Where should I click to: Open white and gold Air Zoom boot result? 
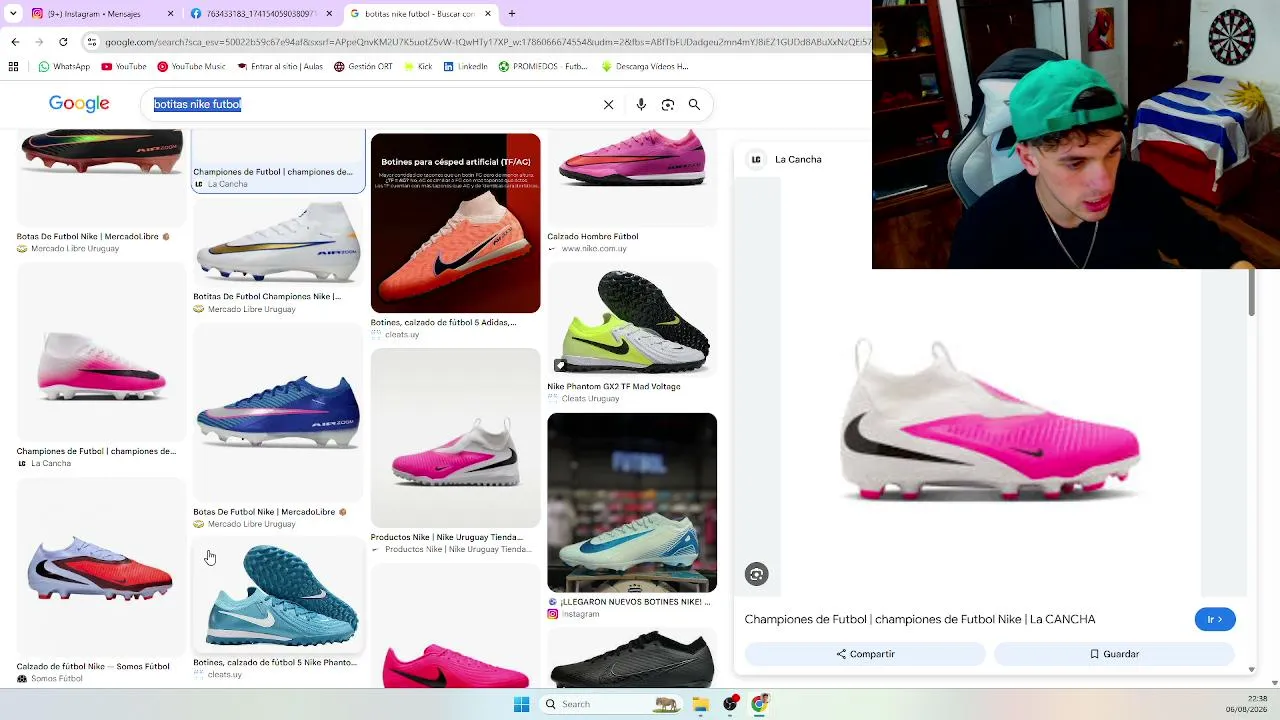pyautogui.click(x=278, y=244)
